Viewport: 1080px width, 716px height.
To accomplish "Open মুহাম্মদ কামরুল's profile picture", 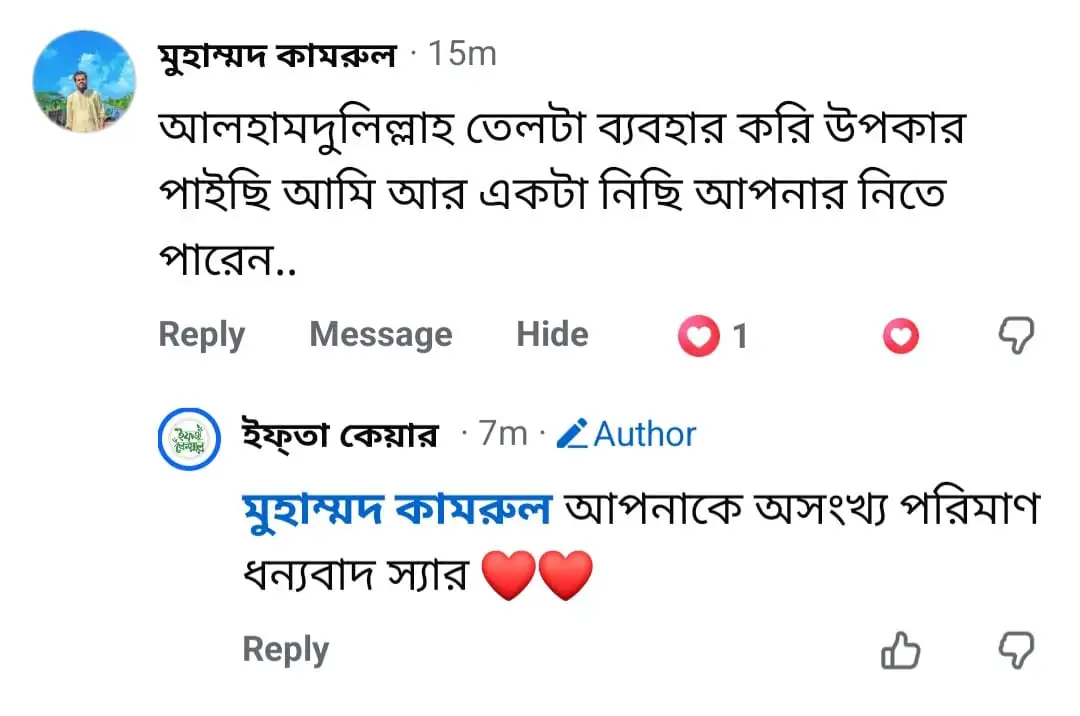I will coord(84,81).
